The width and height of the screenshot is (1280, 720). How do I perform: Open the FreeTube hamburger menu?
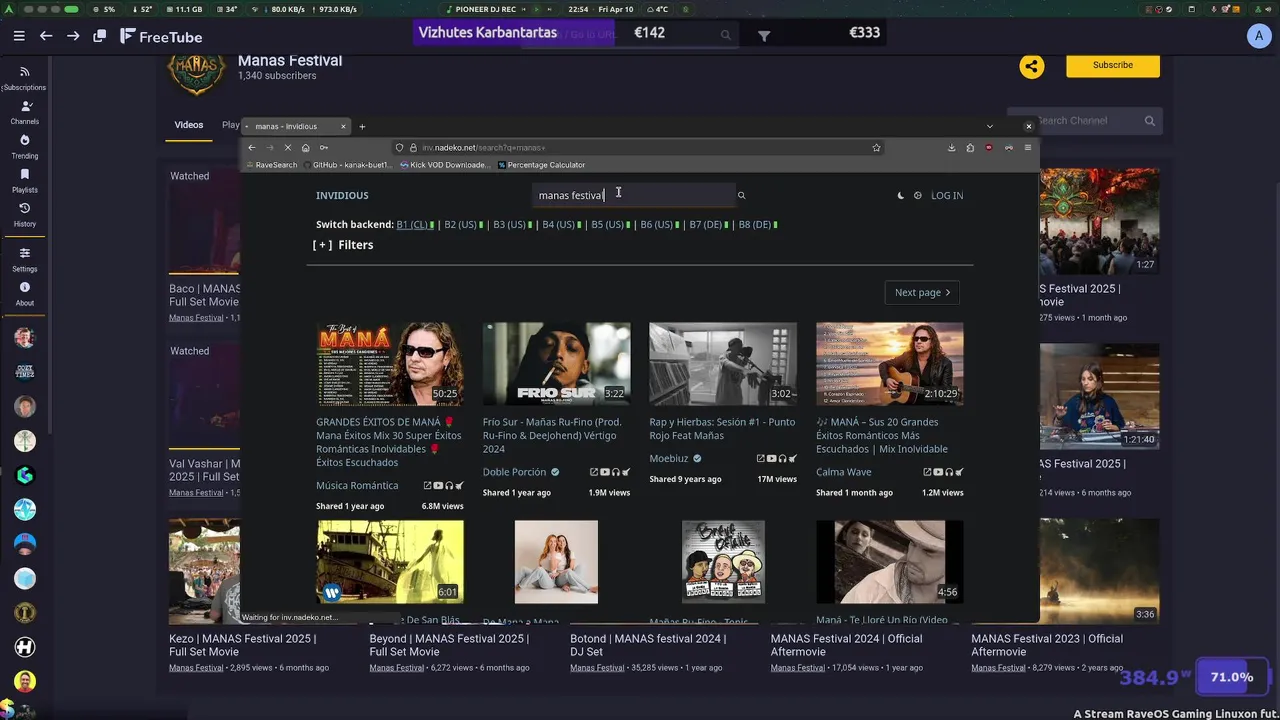click(x=19, y=36)
